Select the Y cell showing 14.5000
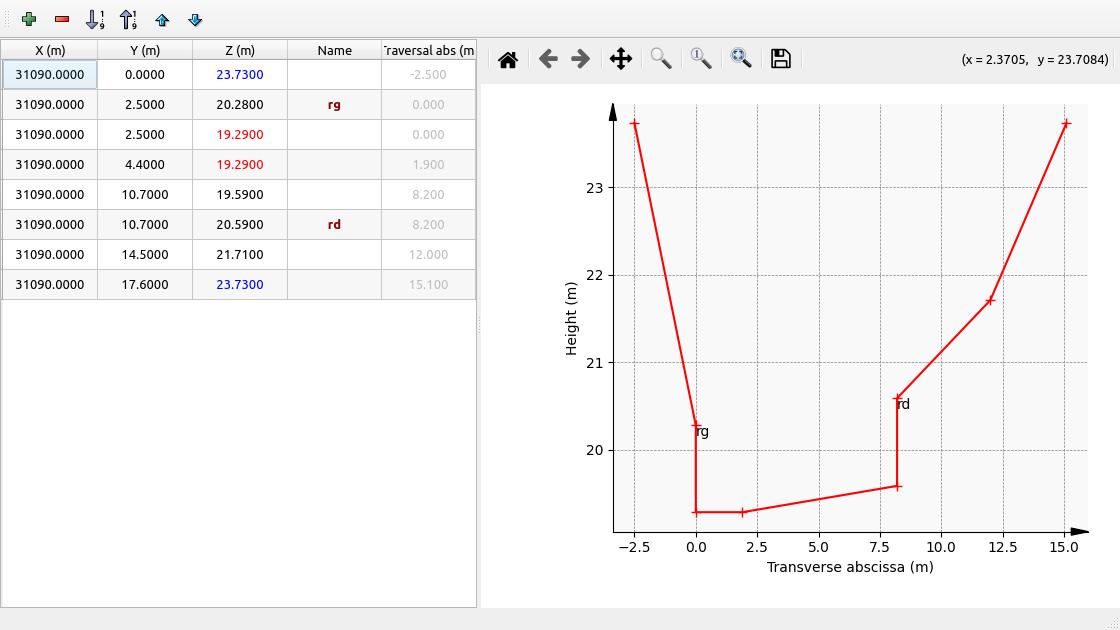The image size is (1120, 630). tap(145, 254)
